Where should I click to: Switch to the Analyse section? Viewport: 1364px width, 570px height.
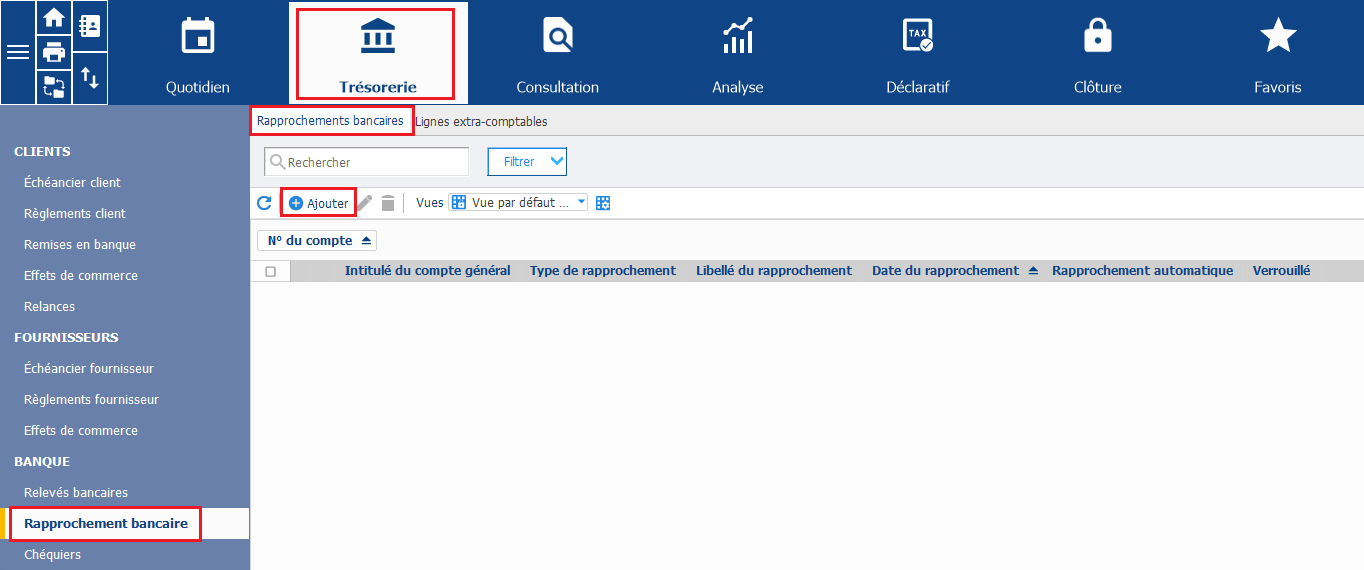pyautogui.click(x=738, y=55)
